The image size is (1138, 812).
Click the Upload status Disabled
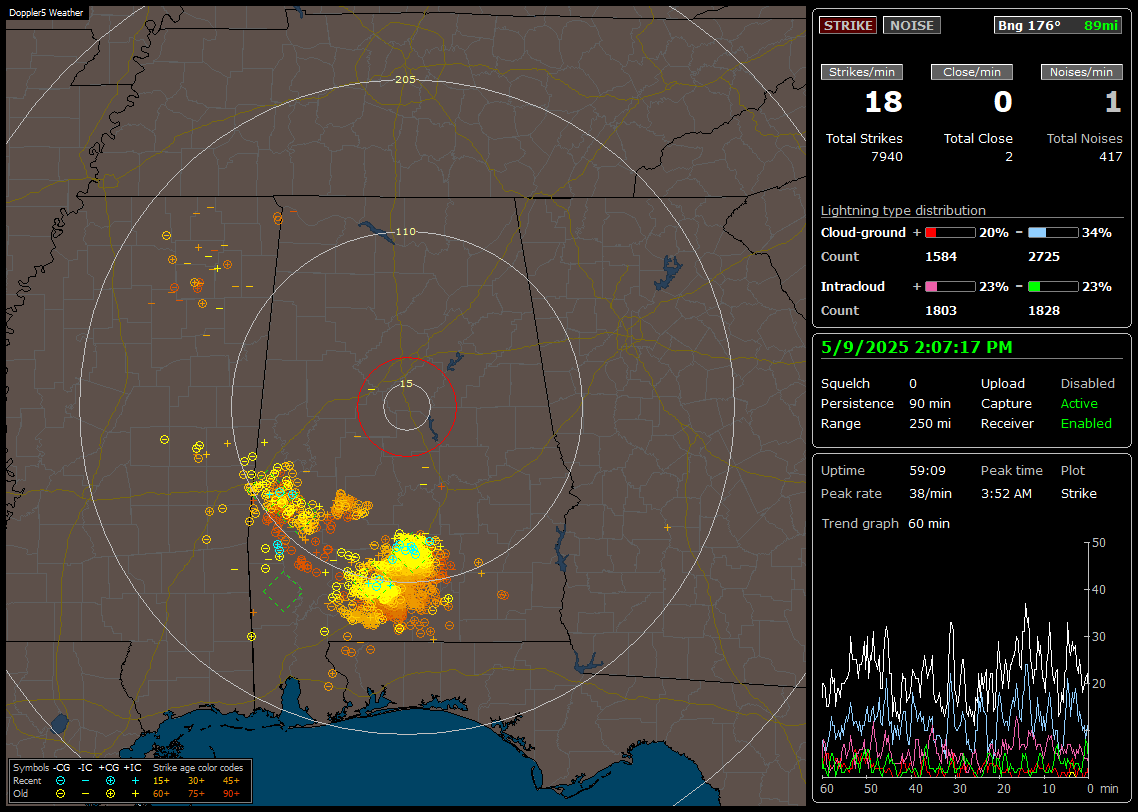click(x=1087, y=384)
